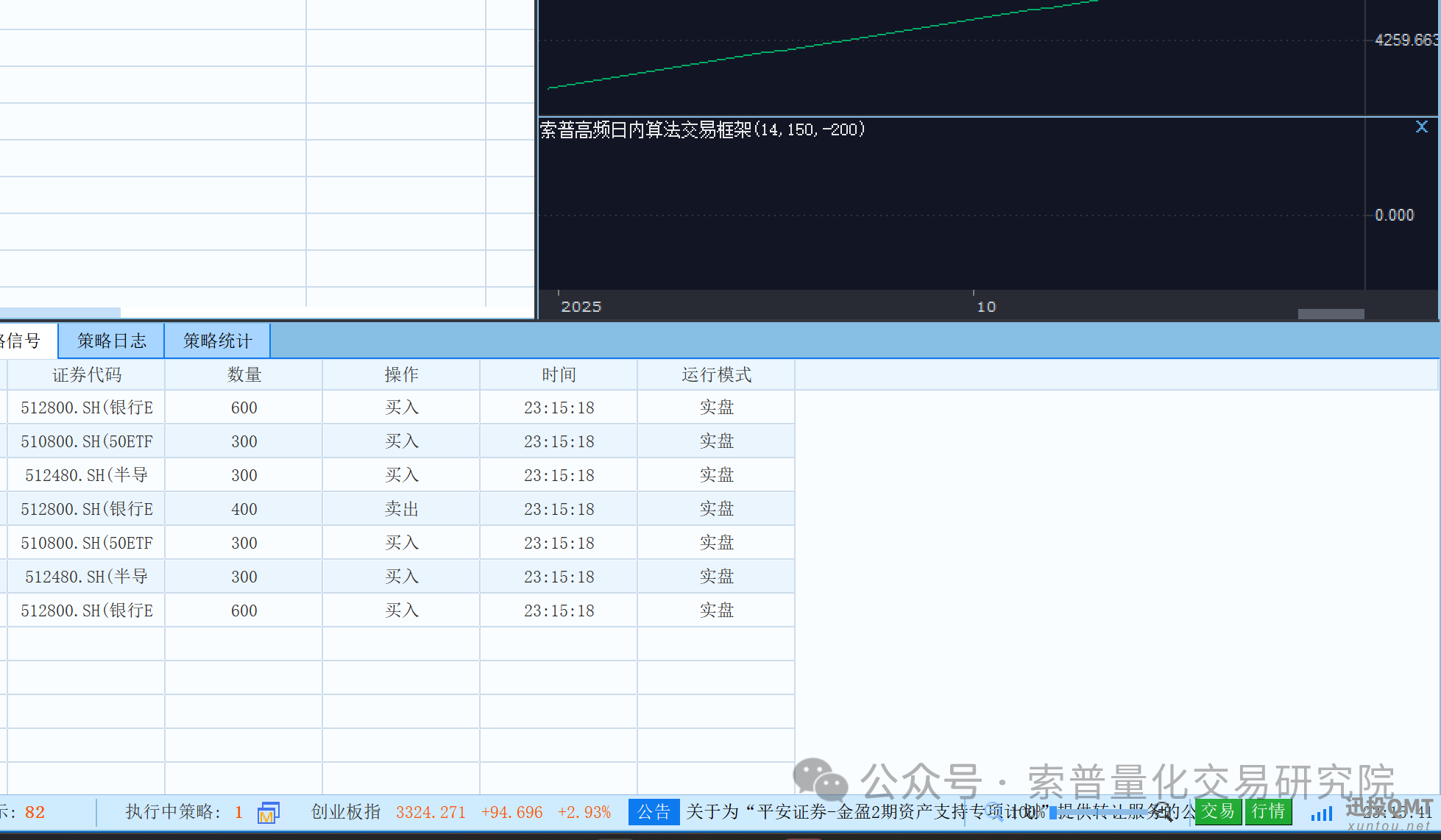Click the green 交易 trading button

pos(1218,812)
